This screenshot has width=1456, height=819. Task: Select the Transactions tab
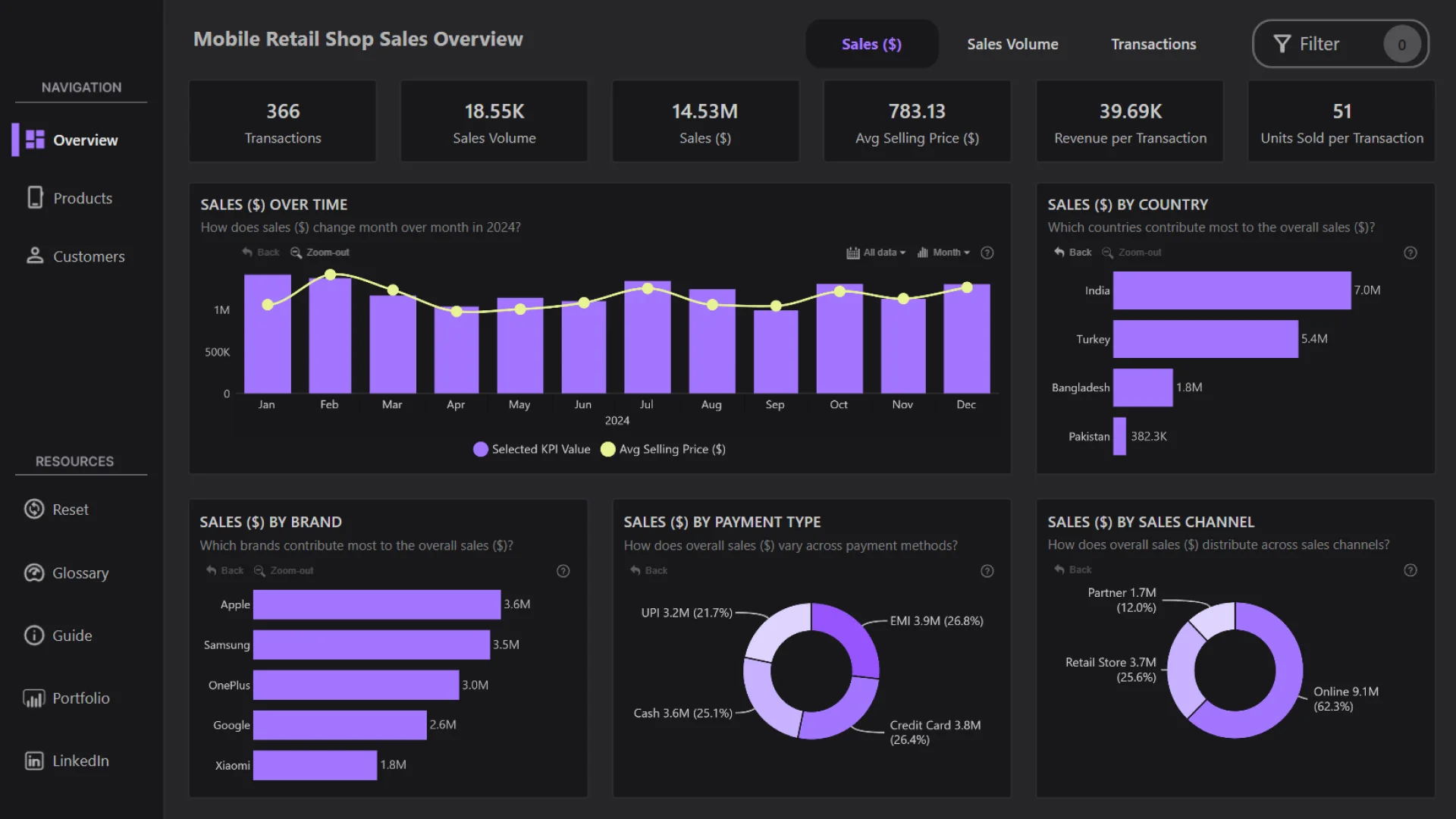(1153, 44)
